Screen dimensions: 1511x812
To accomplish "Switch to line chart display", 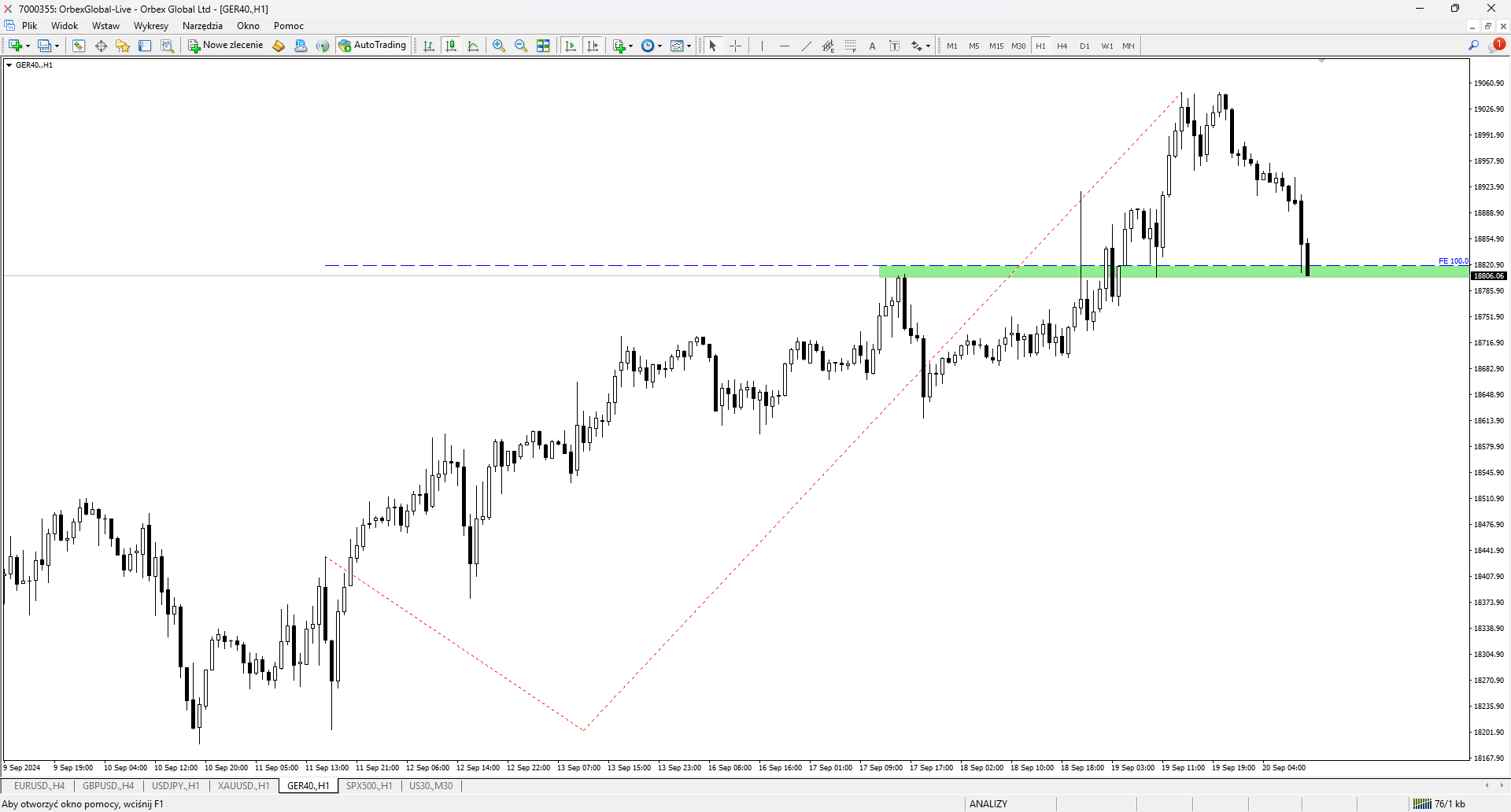I will point(473,46).
